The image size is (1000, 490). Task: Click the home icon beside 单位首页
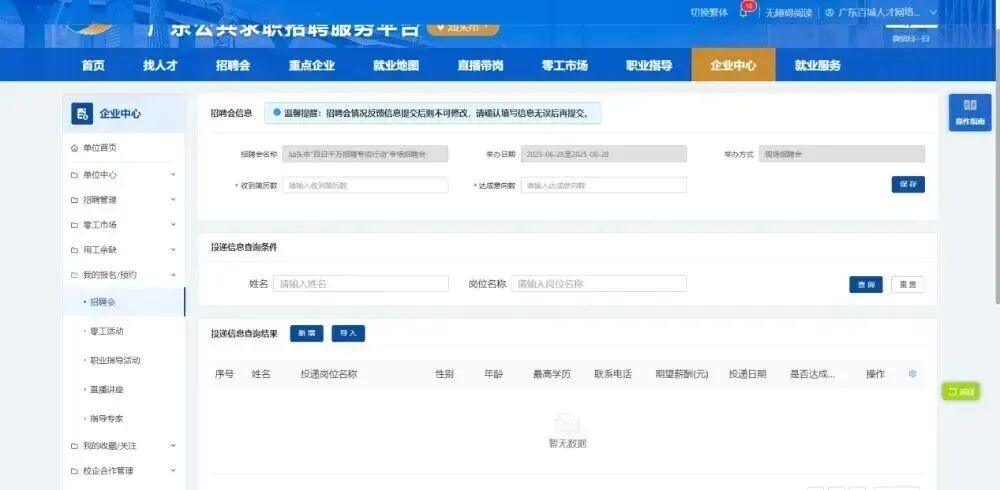coord(75,148)
